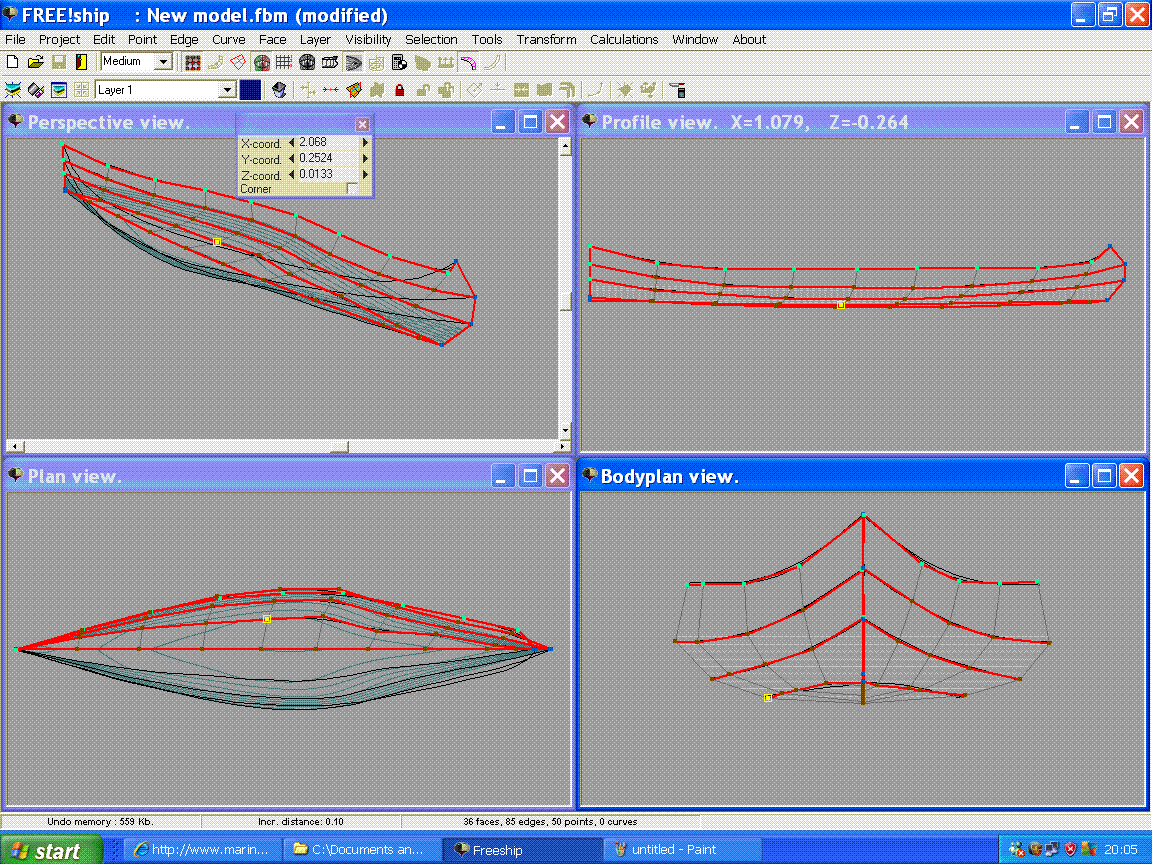Toggle the shaded hull icon showing both sides
This screenshot has width=1152, height=864.
[262, 62]
